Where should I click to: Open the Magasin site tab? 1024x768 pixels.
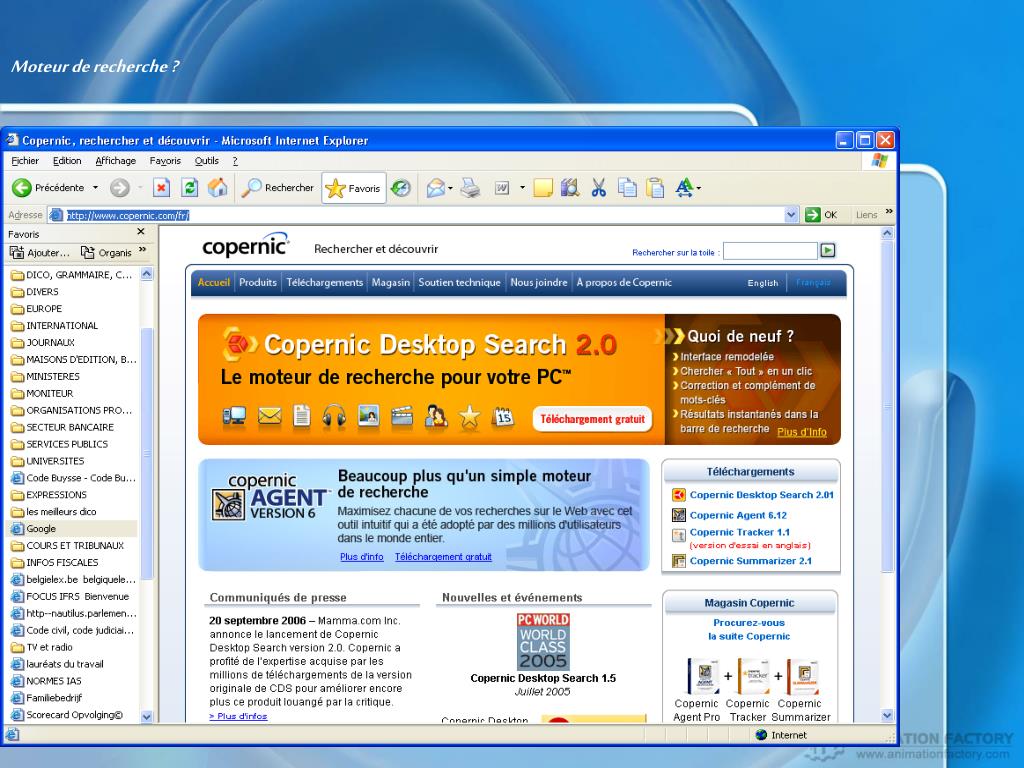click(x=391, y=283)
